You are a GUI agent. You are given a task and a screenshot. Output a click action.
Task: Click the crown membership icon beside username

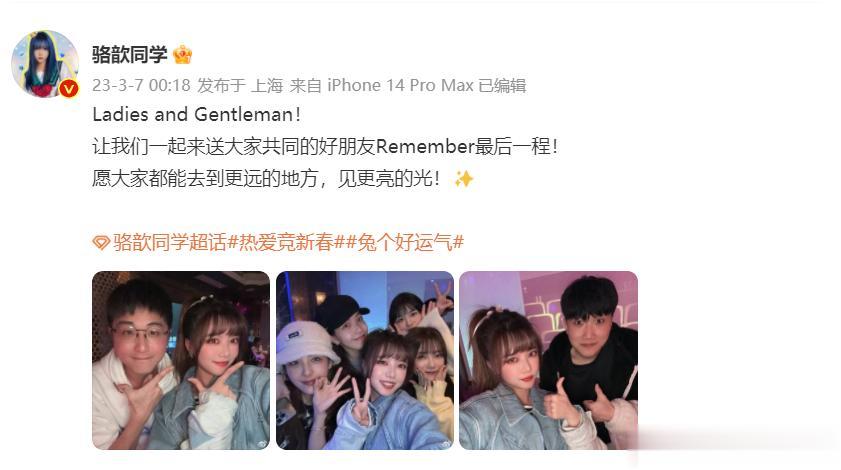(183, 54)
